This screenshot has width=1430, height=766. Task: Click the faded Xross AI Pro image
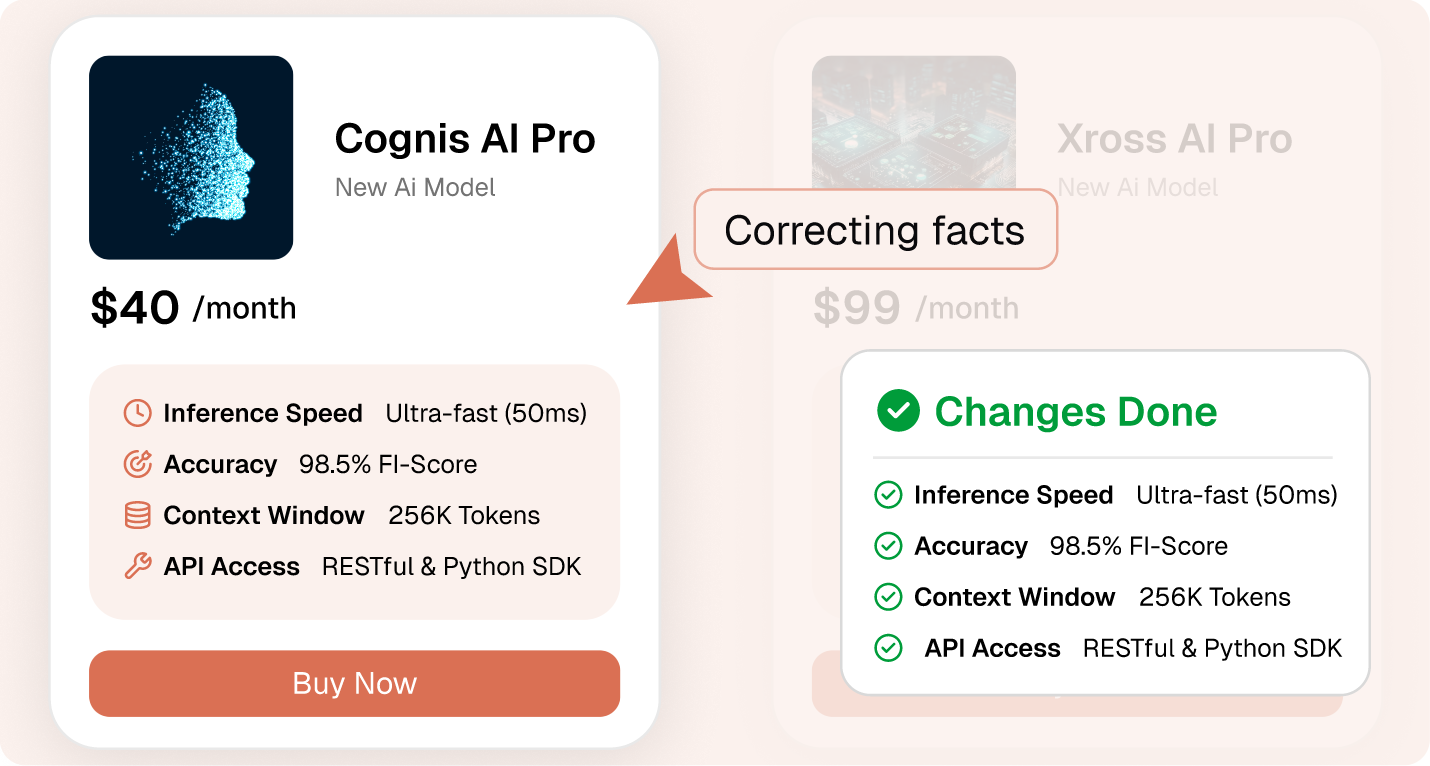pos(913,122)
